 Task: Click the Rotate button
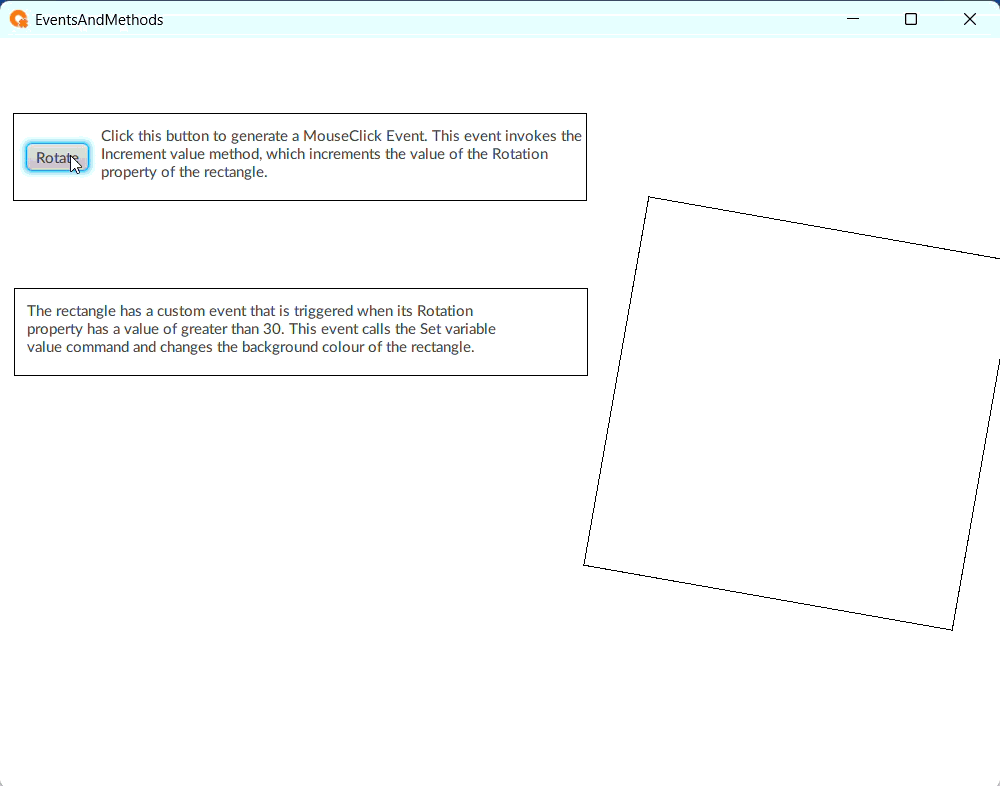[x=57, y=158]
